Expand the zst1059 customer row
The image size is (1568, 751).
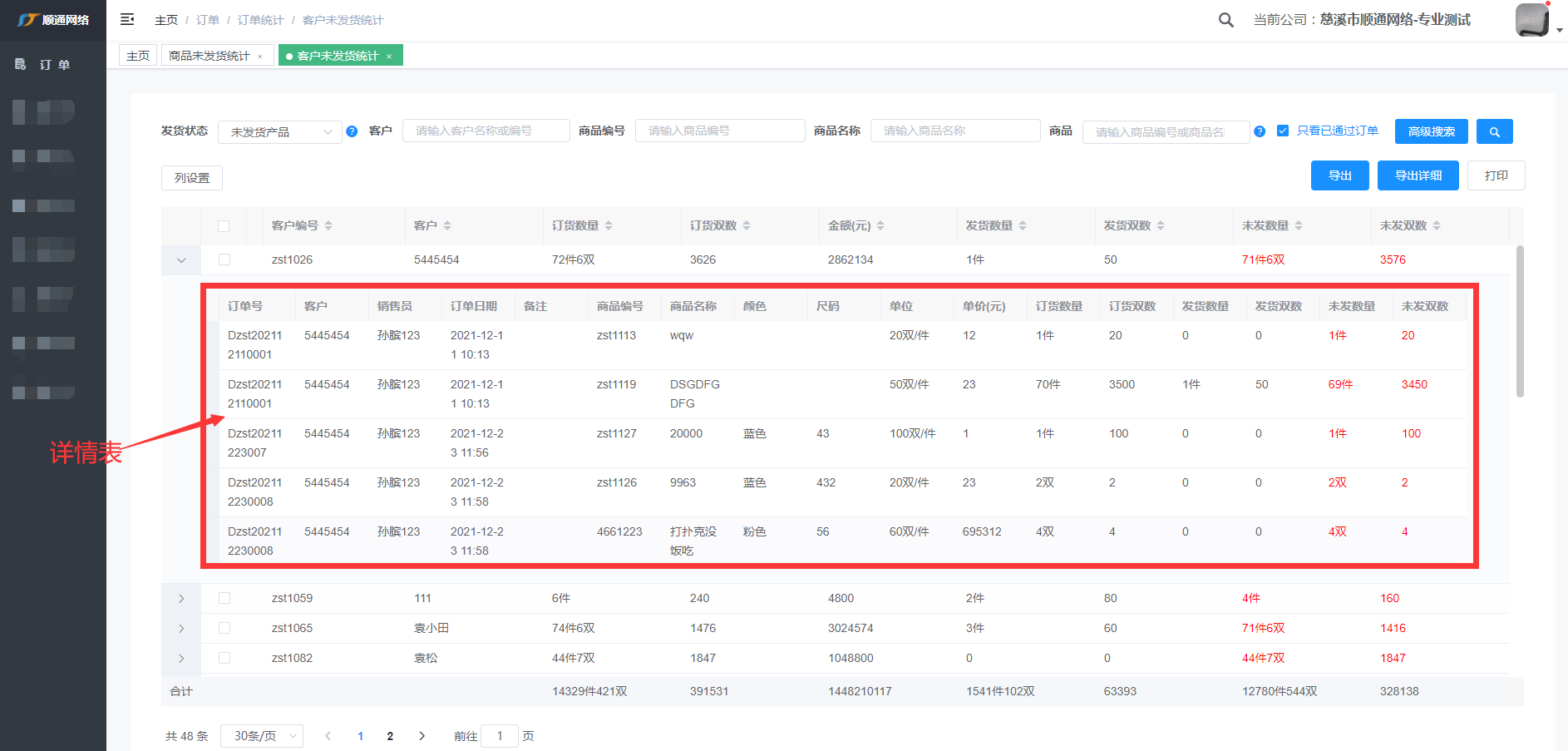pos(181,599)
